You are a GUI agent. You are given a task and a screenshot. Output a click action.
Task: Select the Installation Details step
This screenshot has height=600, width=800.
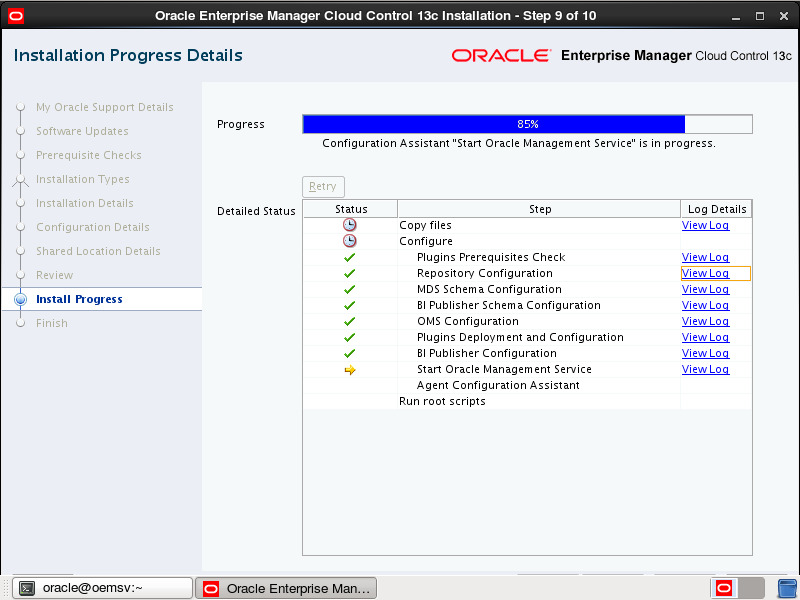click(x=85, y=203)
